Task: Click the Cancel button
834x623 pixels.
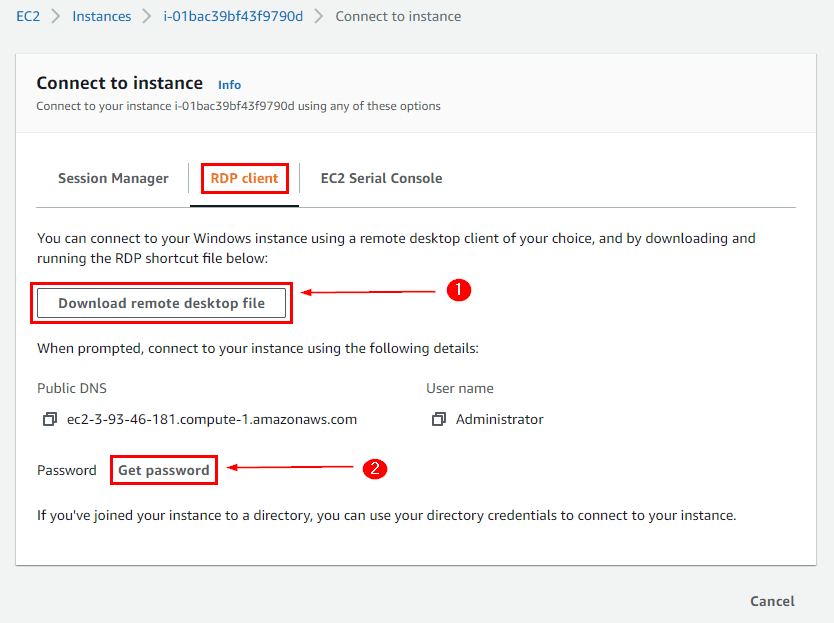Action: [x=772, y=601]
